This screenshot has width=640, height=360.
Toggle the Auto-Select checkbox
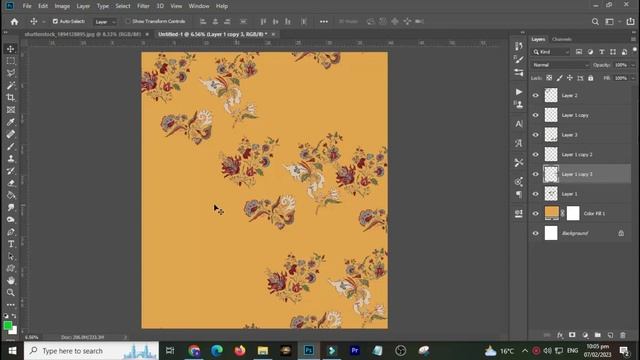55,21
